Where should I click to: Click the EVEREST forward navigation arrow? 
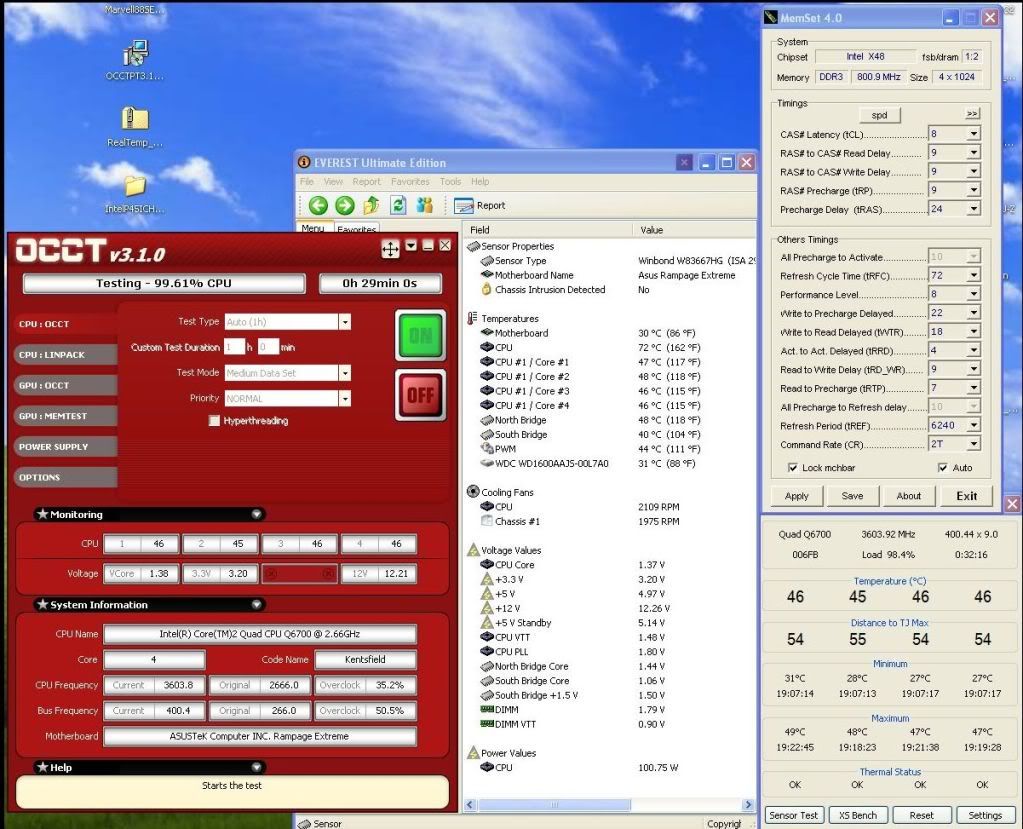pos(344,205)
